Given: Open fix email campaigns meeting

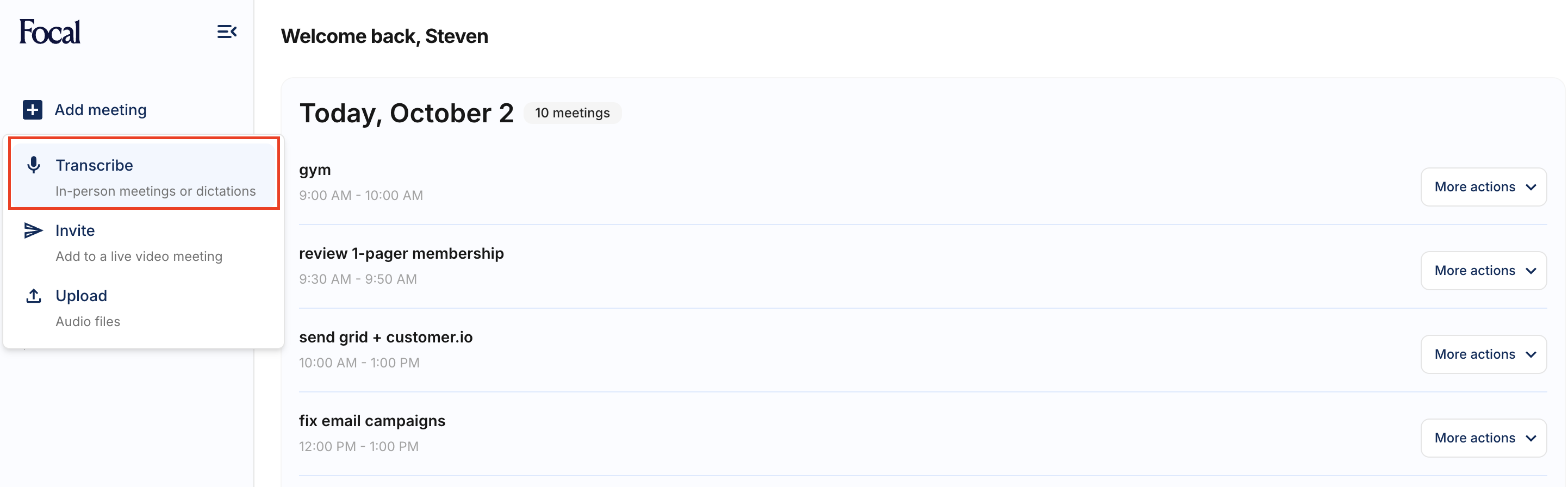Looking at the screenshot, I should [372, 421].
